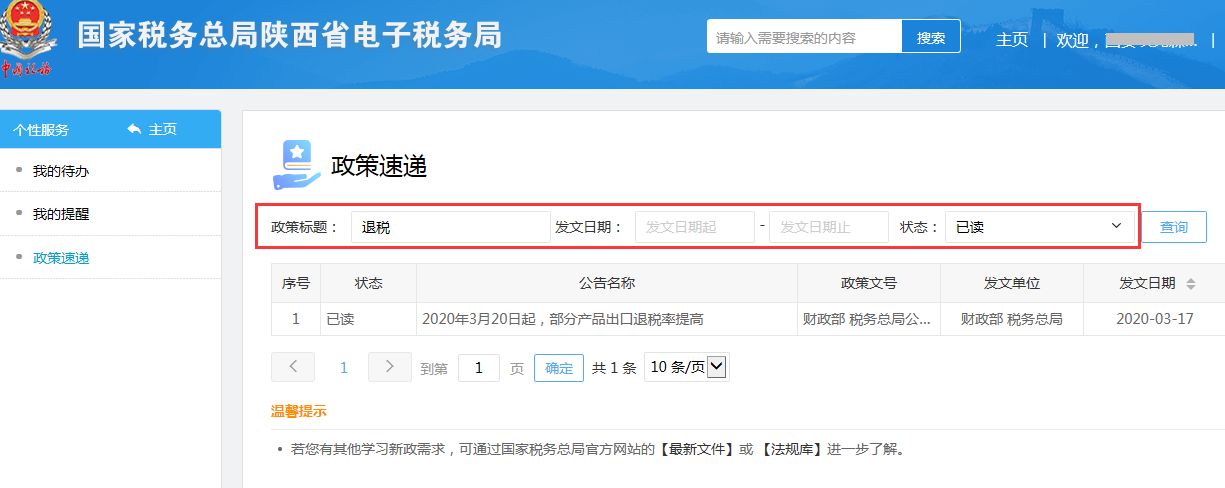Select page number 1 in pagination
The width and height of the screenshot is (1225, 488).
[x=343, y=368]
